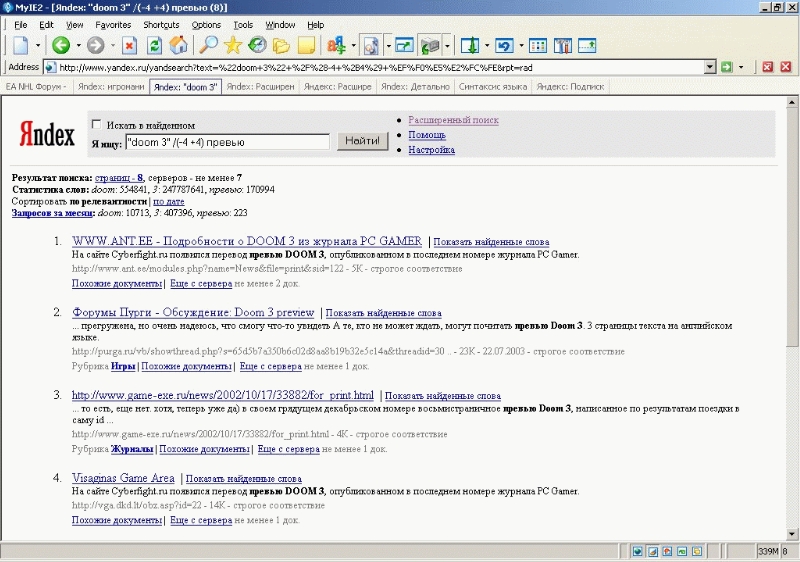Open the printer icon dropdown arrow

click(x=447, y=45)
